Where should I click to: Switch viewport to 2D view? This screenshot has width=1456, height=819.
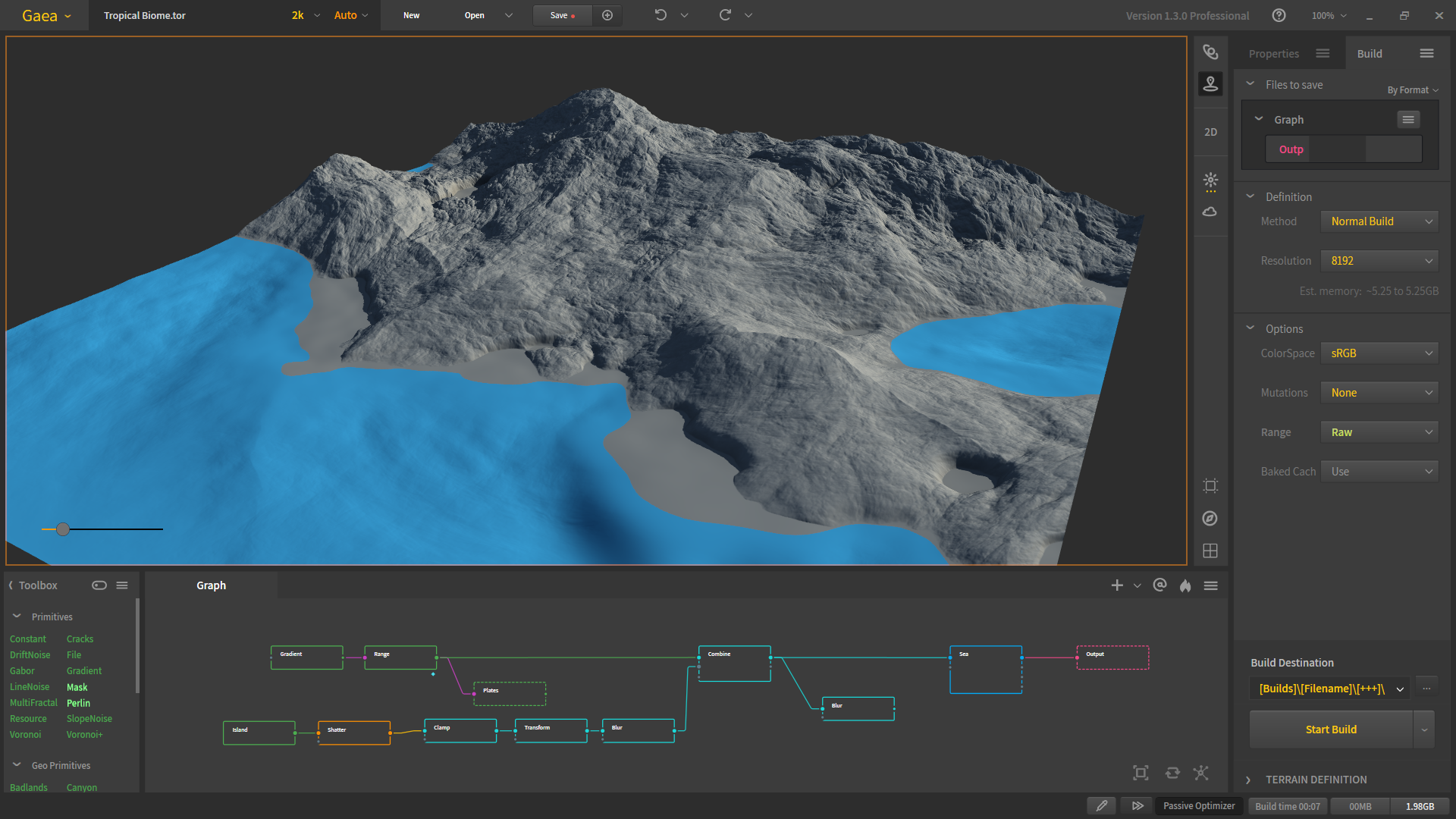tap(1210, 132)
